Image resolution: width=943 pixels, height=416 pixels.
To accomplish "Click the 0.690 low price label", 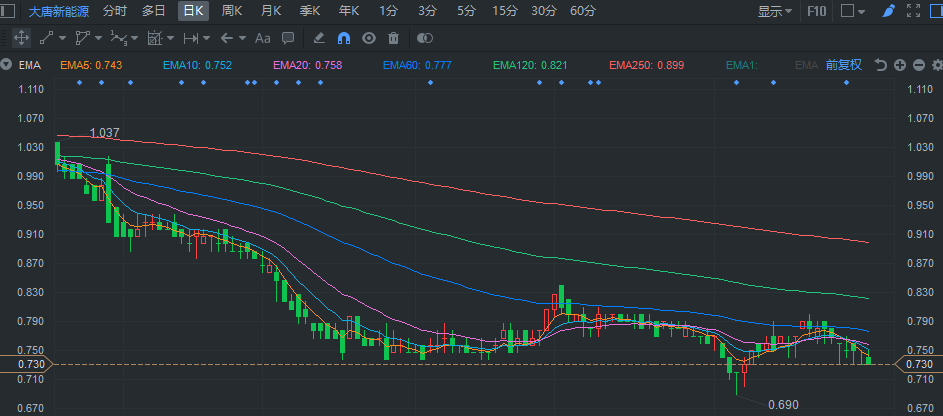I will [x=784, y=405].
